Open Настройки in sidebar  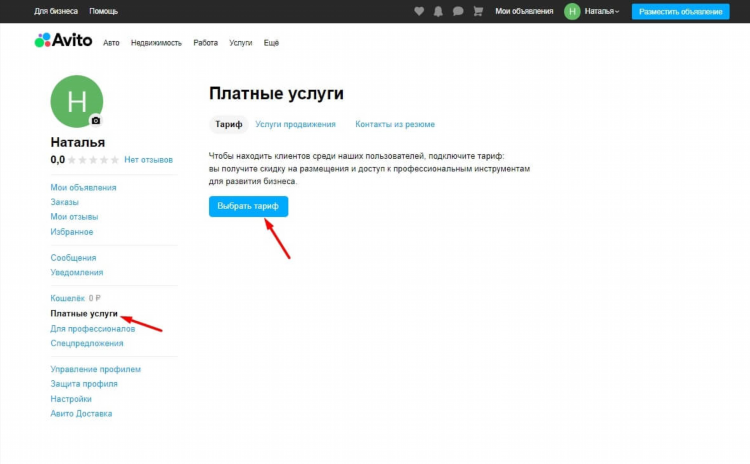click(x=71, y=399)
